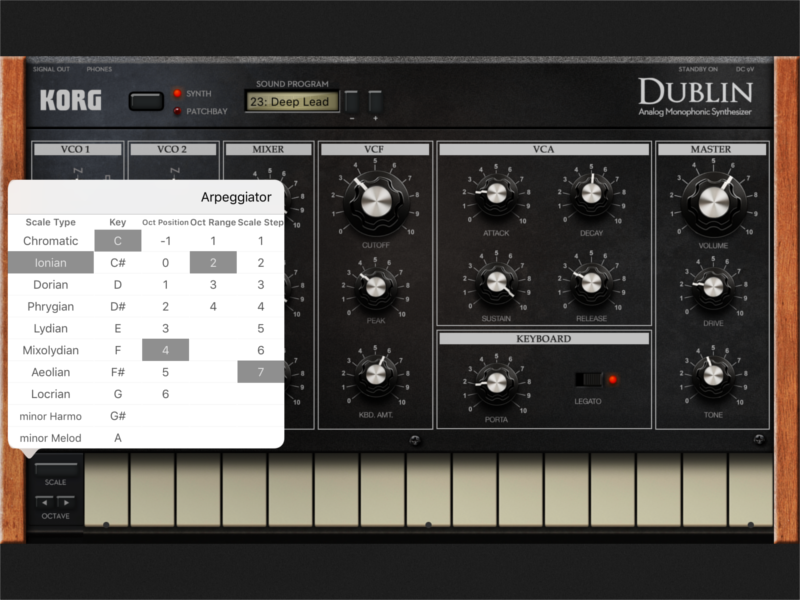Viewport: 800px width, 600px height.
Task: Select the highlighted Oct Range value 2
Action: click(213, 263)
